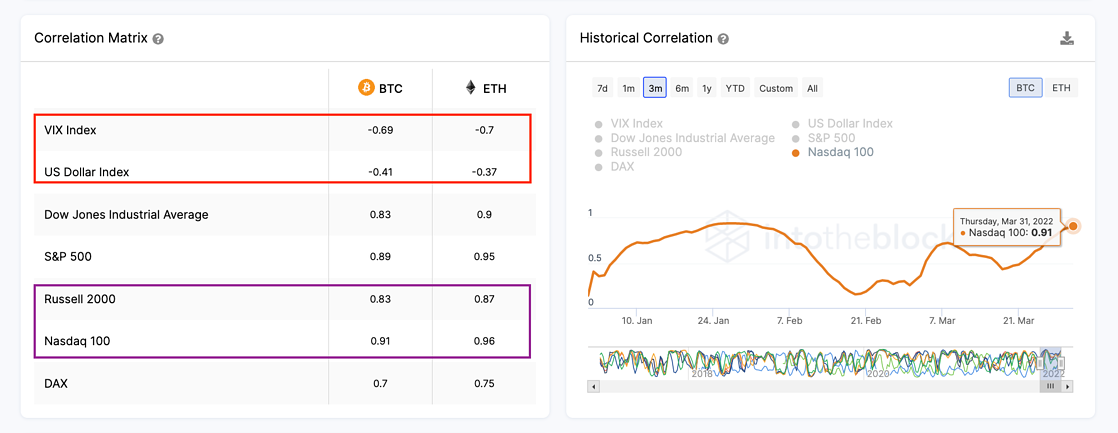This screenshot has height=433, width=1118.
Task: Click DAX ETH value 0.75
Action: pyautogui.click(x=485, y=384)
